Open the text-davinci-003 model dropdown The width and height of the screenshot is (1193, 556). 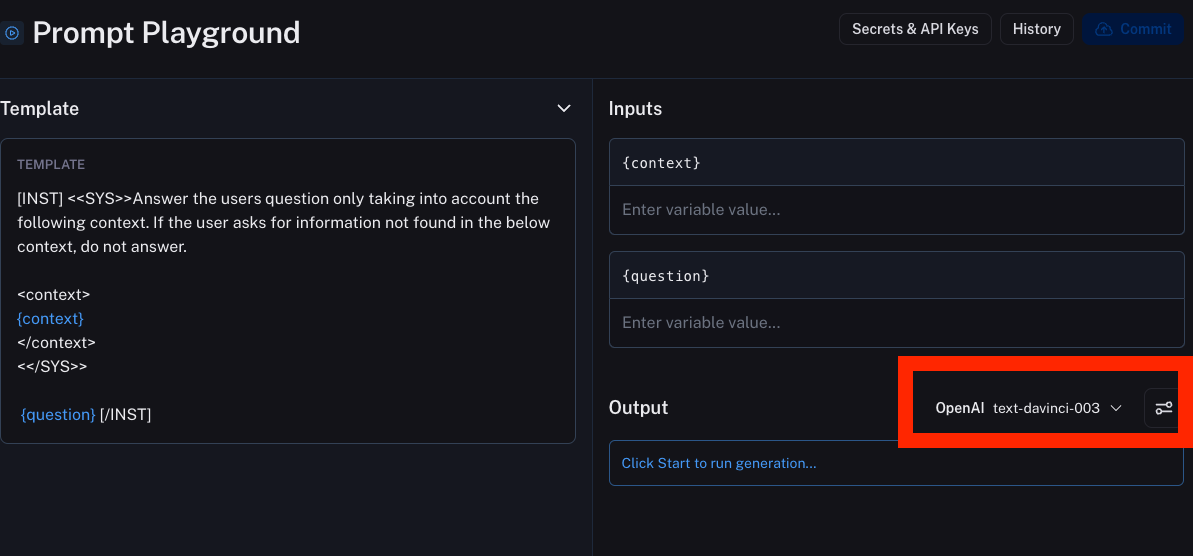(1046, 408)
